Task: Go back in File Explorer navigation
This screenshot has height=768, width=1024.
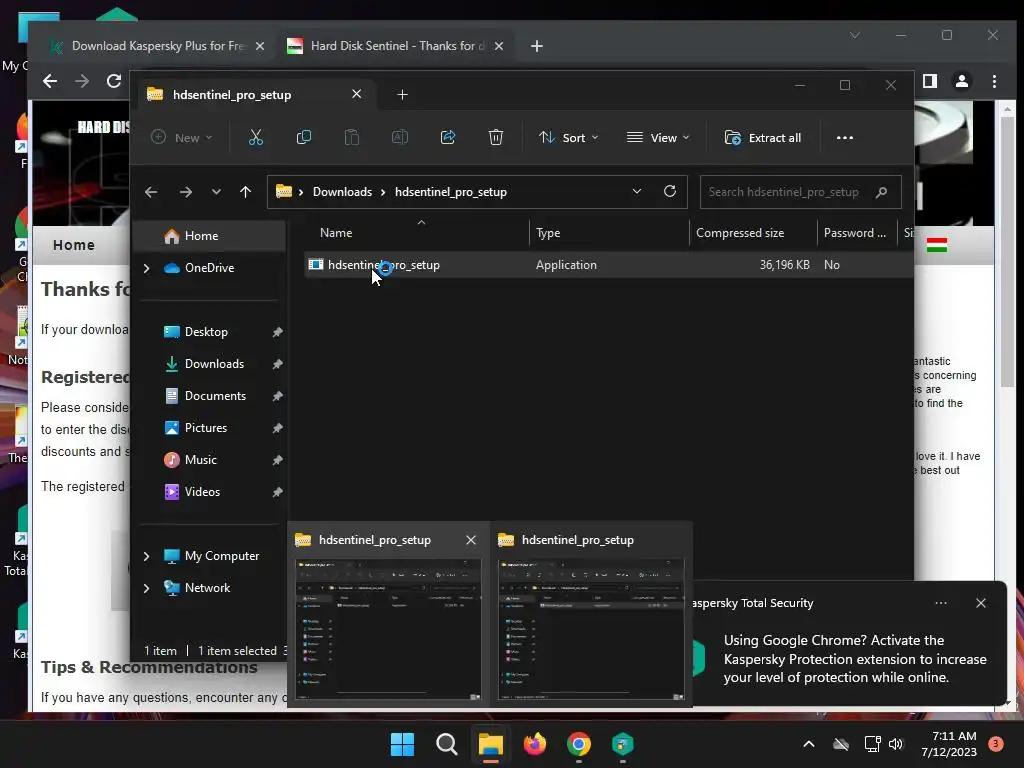Action: (151, 192)
